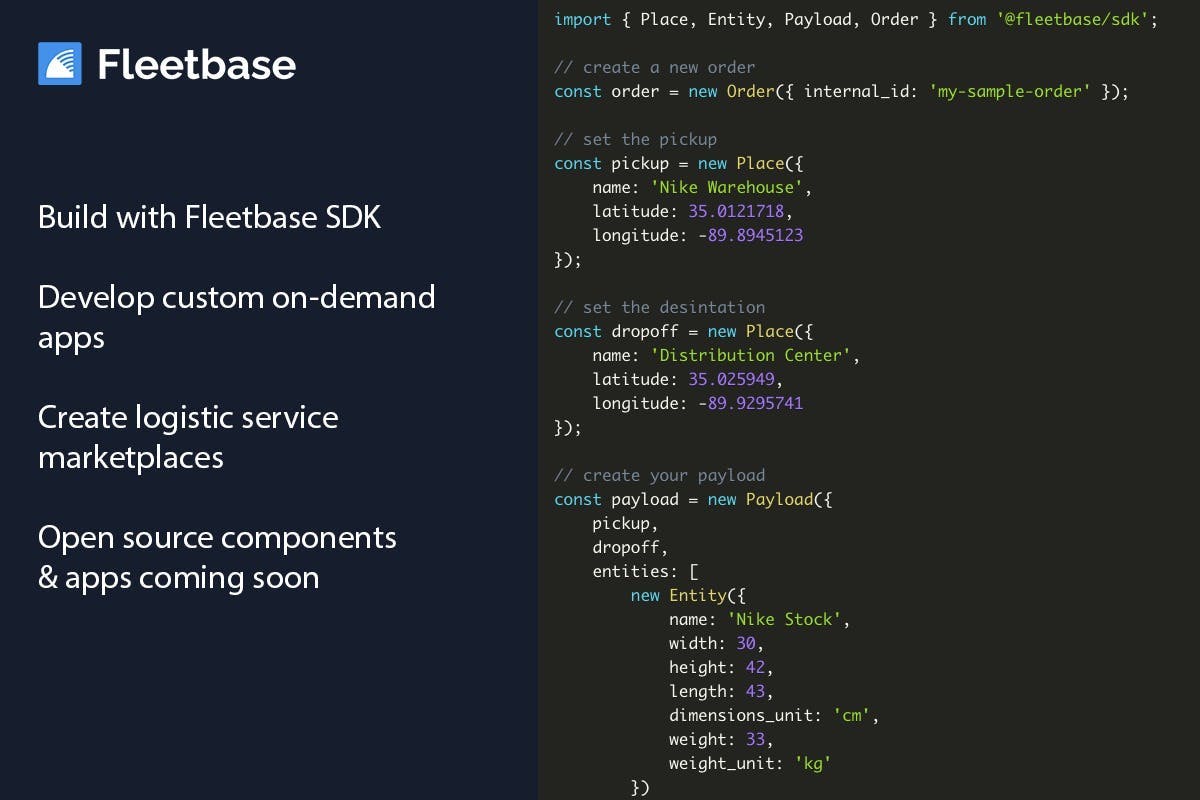Click the '// set the desintation' comment
Screen dimensions: 1200x800
coord(660,307)
